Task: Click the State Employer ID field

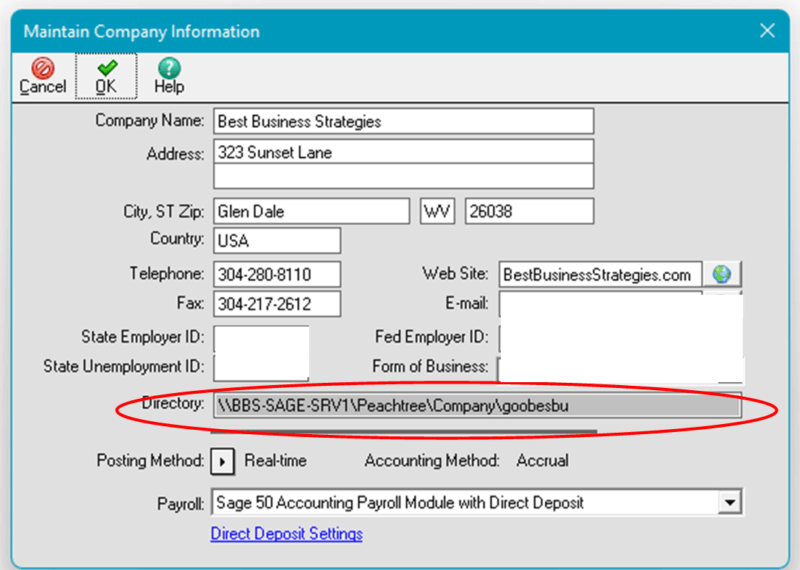Action: pyautogui.click(x=261, y=337)
